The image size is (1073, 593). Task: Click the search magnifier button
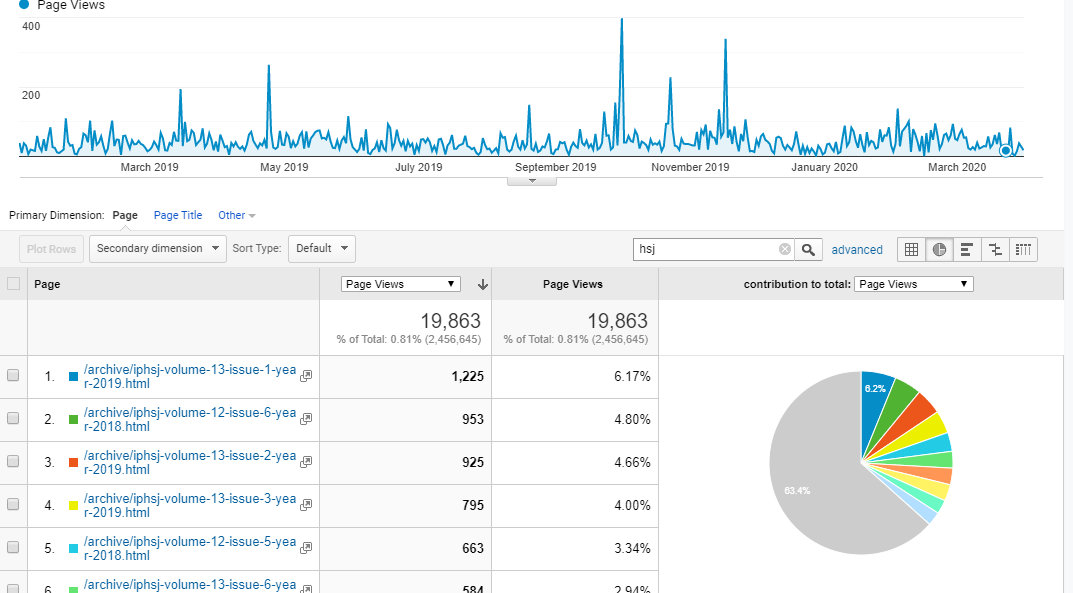[810, 249]
